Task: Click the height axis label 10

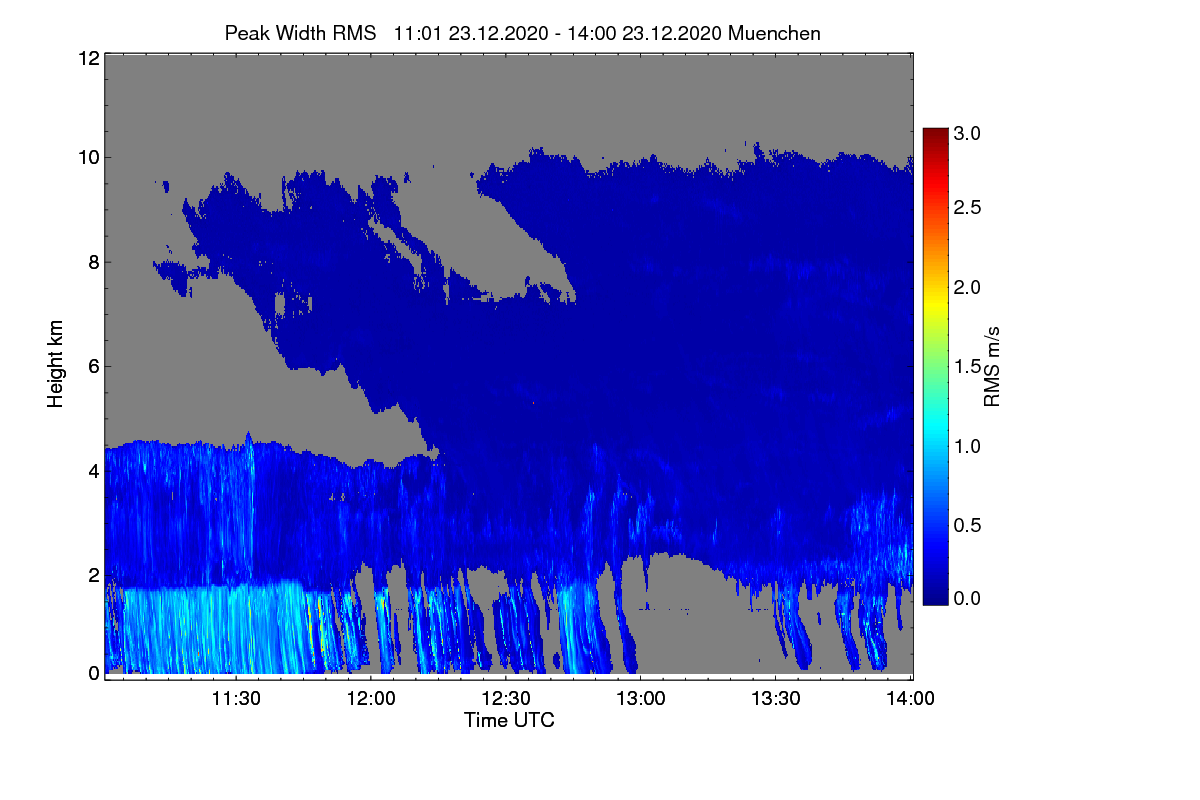Action: point(87,157)
